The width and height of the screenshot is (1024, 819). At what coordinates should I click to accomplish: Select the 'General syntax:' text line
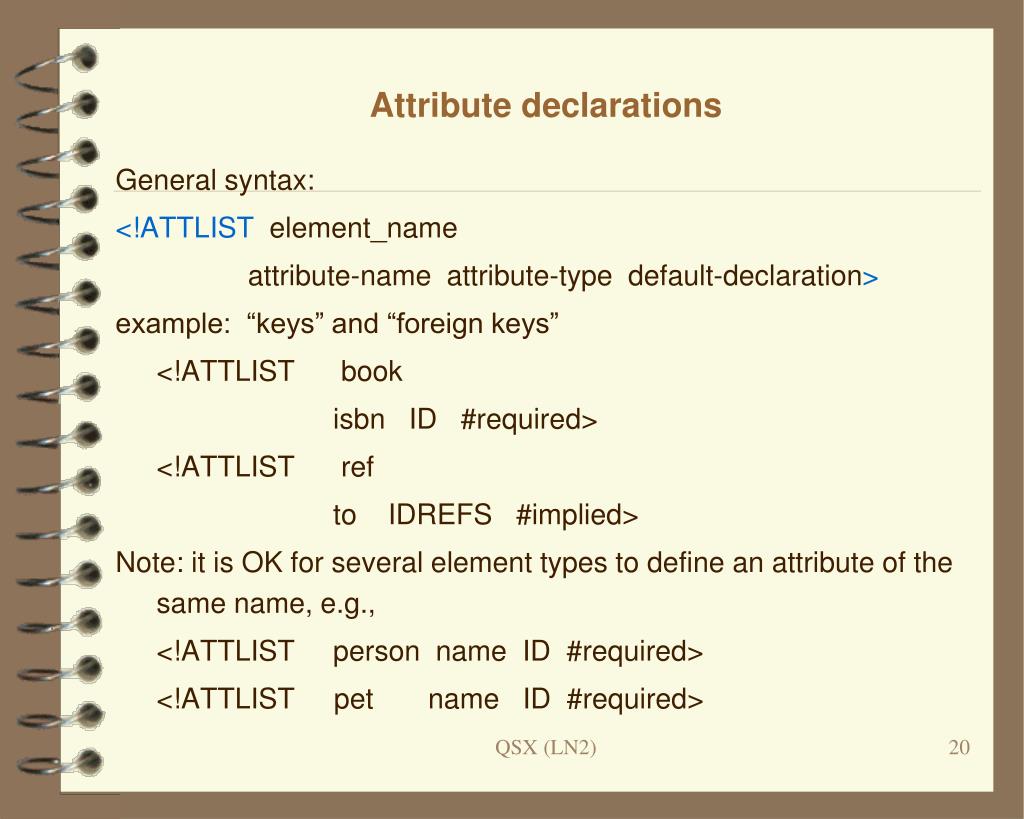click(215, 180)
